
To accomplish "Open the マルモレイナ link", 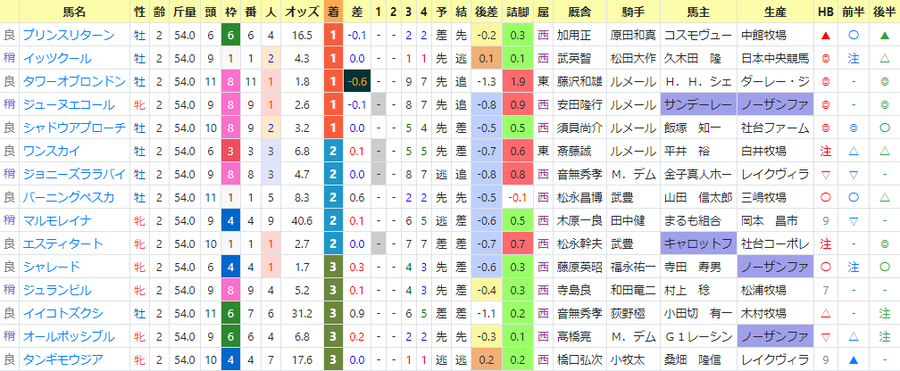I will click(56, 221).
